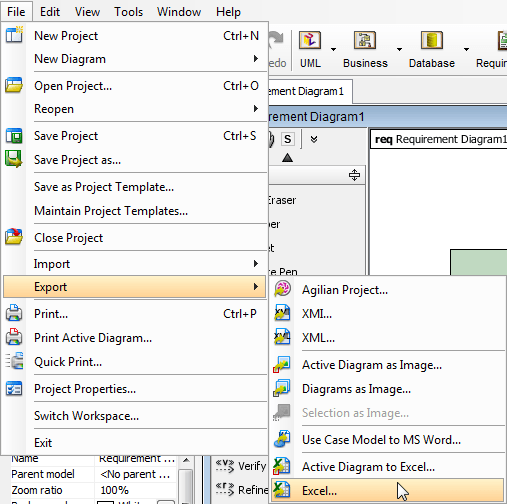Click the Database toolbar icon
Viewport: 507px width, 504px height.
point(432,41)
